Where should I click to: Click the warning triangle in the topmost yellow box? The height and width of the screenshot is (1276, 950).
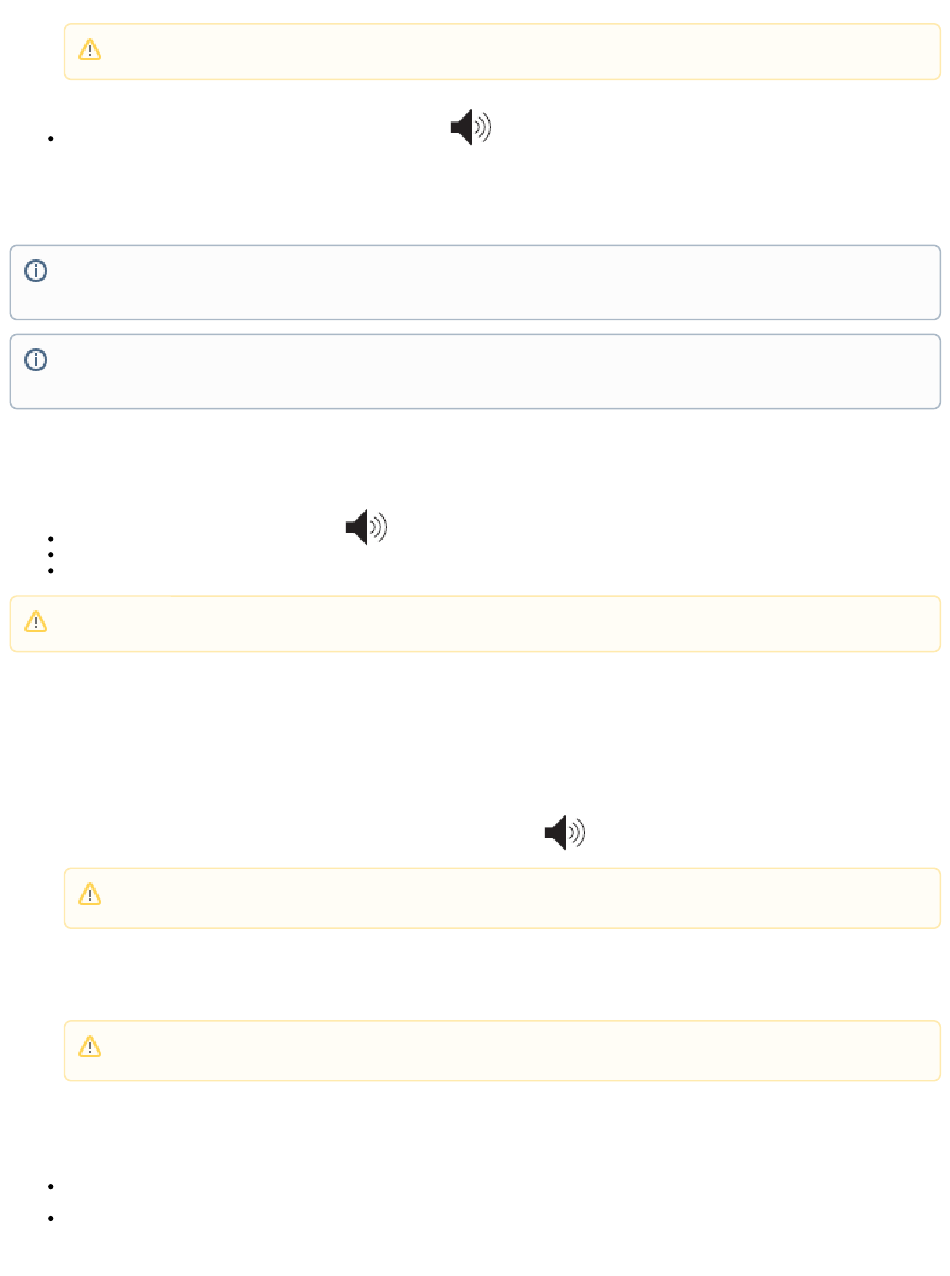pyautogui.click(x=90, y=49)
